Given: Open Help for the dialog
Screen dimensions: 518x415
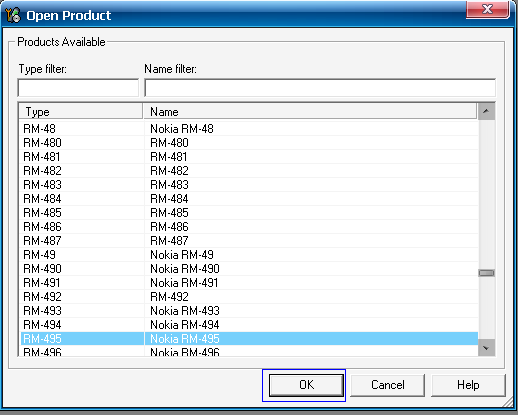Looking at the screenshot, I should click(x=468, y=385).
